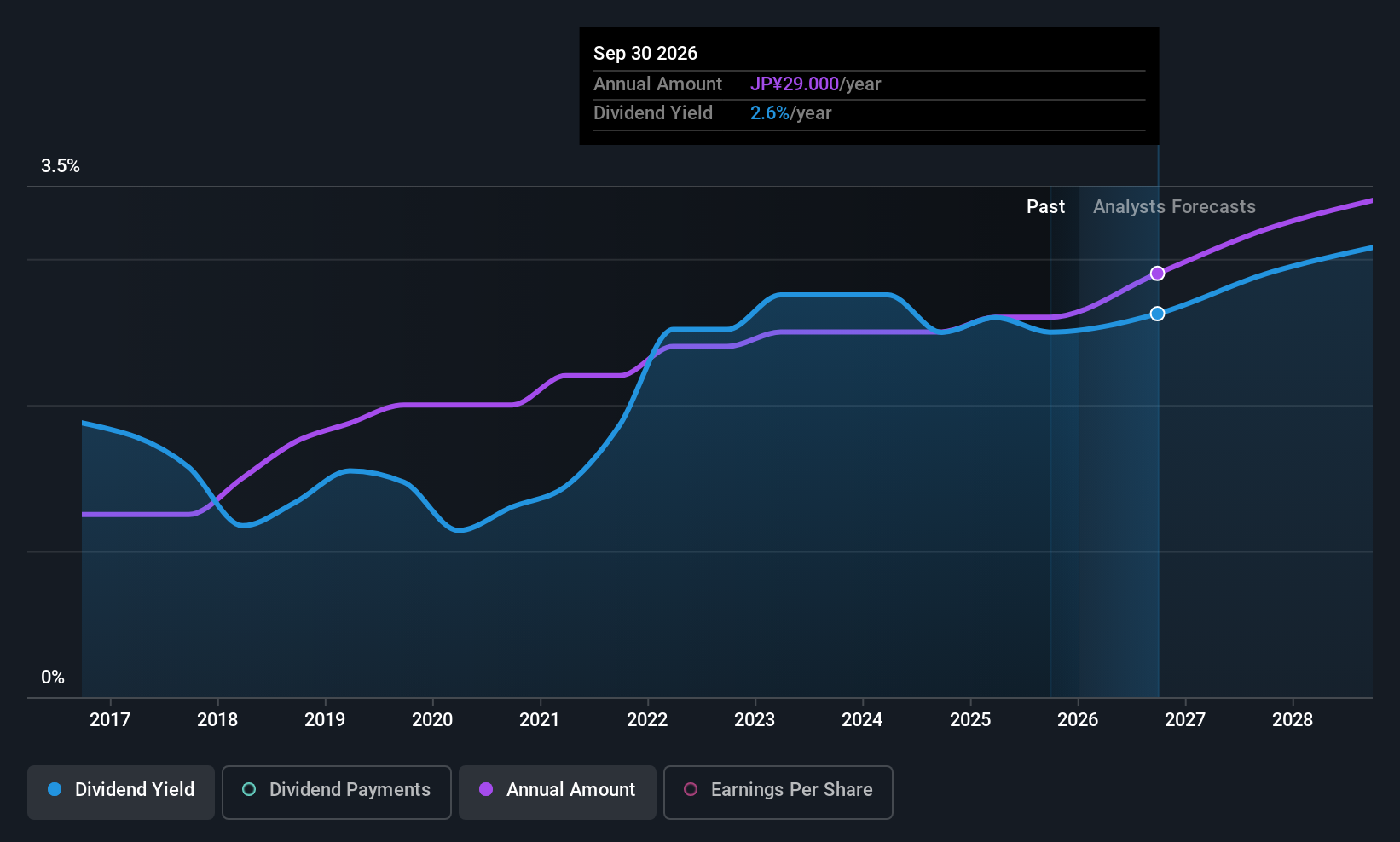Select the blue Dividend Yield data point marker
Viewport: 1400px width, 842px height.
(1157, 314)
